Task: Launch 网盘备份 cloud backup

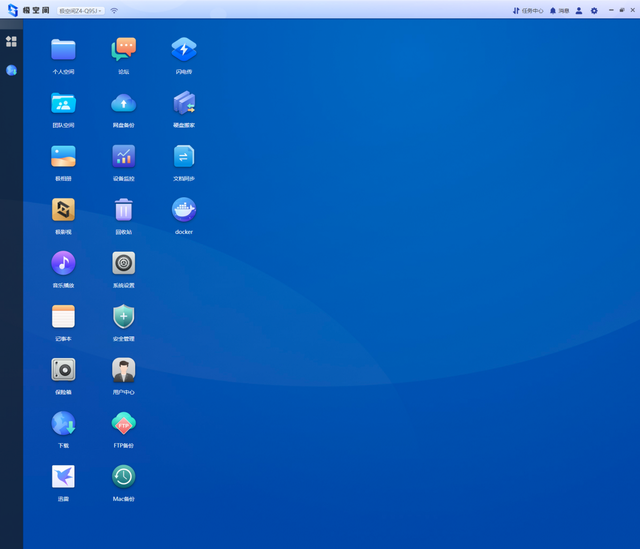Action: pyautogui.click(x=124, y=102)
